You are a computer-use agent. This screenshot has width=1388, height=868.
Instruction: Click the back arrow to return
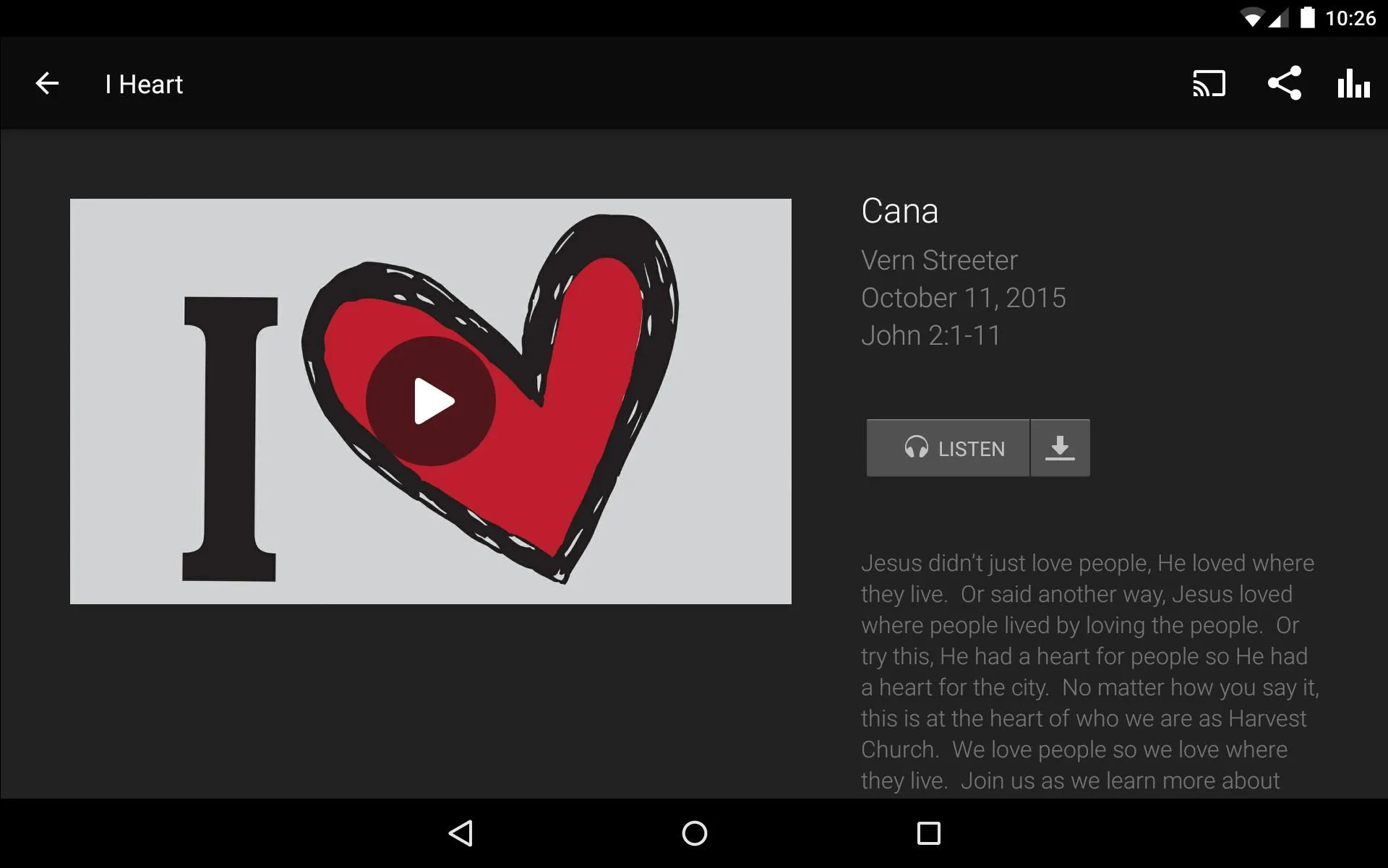click(48, 83)
